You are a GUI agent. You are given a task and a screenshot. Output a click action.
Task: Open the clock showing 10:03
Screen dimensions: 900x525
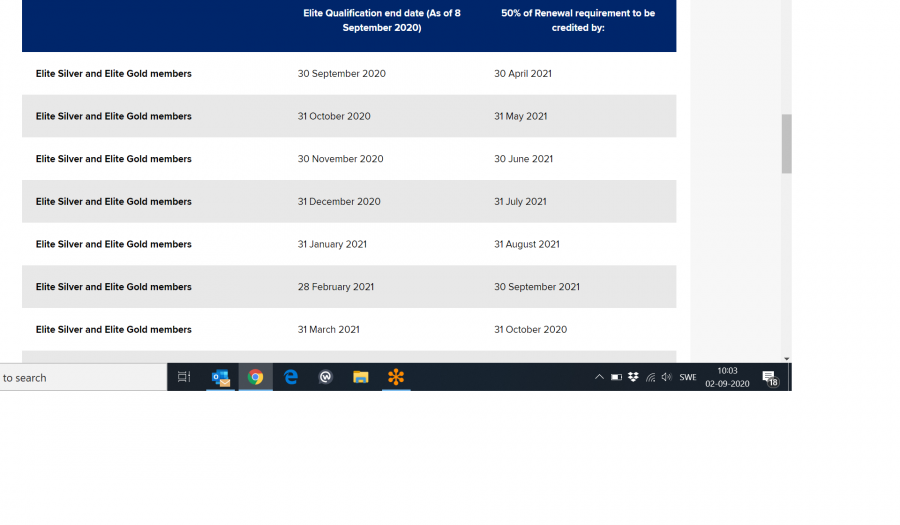pyautogui.click(x=727, y=377)
